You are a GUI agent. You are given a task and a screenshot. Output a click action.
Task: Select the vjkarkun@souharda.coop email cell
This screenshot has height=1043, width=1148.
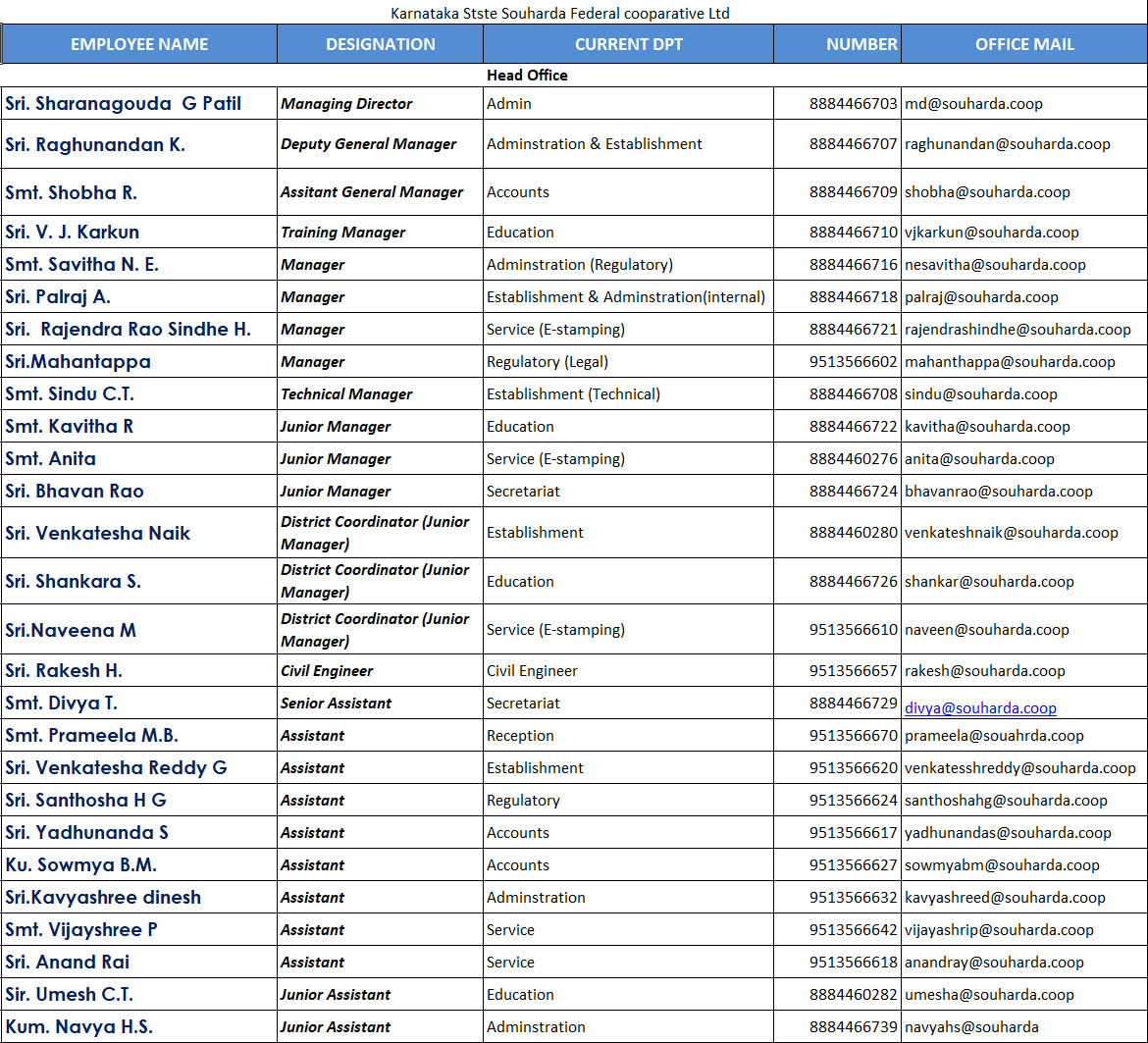(991, 233)
